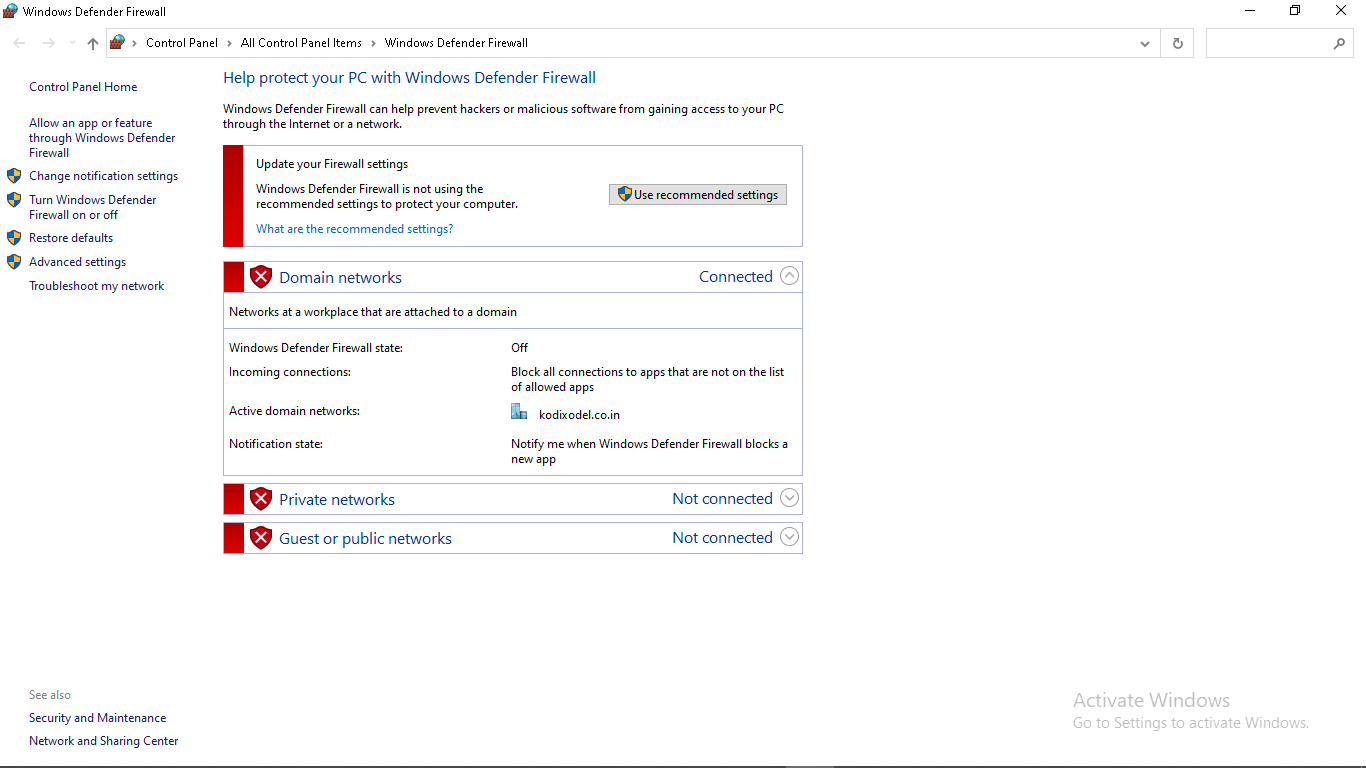Expand the chevron after Control Panel breadcrumb
This screenshot has width=1366, height=768.
click(x=229, y=43)
